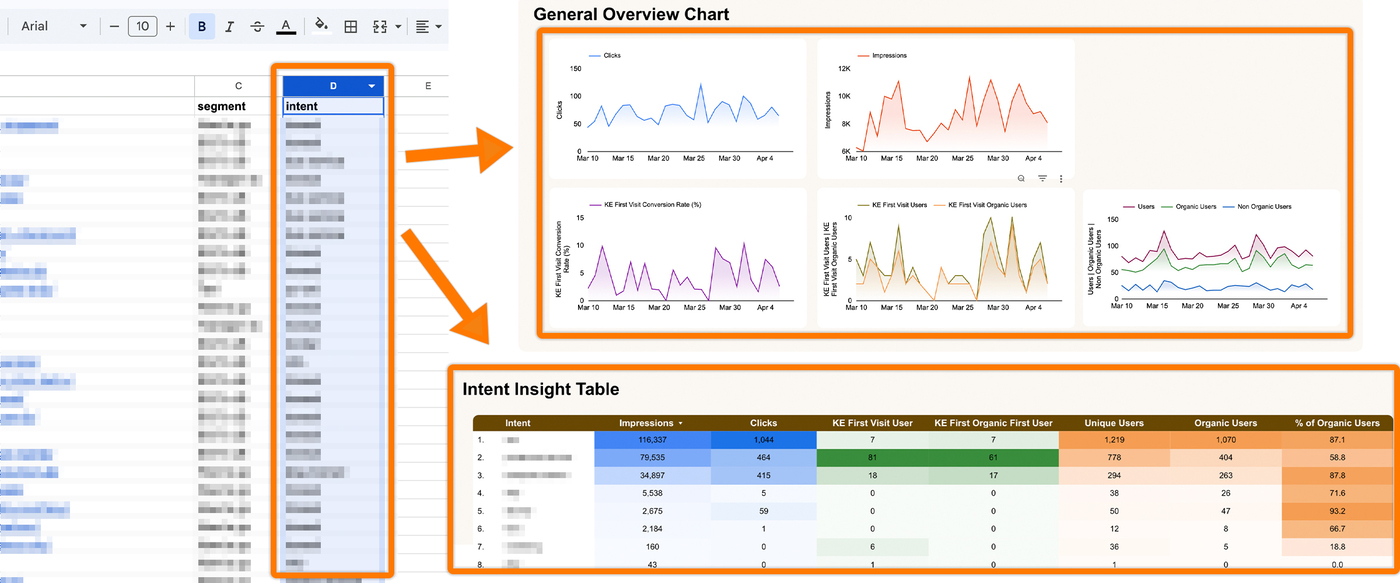
Task: Sort table by Impressions column header
Action: point(652,423)
